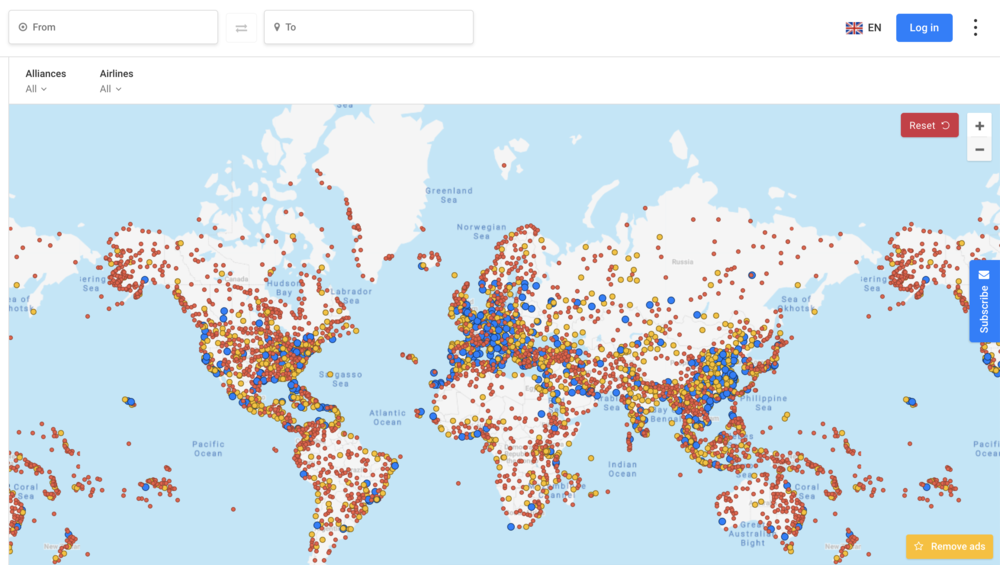The width and height of the screenshot is (1000, 565).
Task: Open the EN language selector
Action: [x=874, y=28]
